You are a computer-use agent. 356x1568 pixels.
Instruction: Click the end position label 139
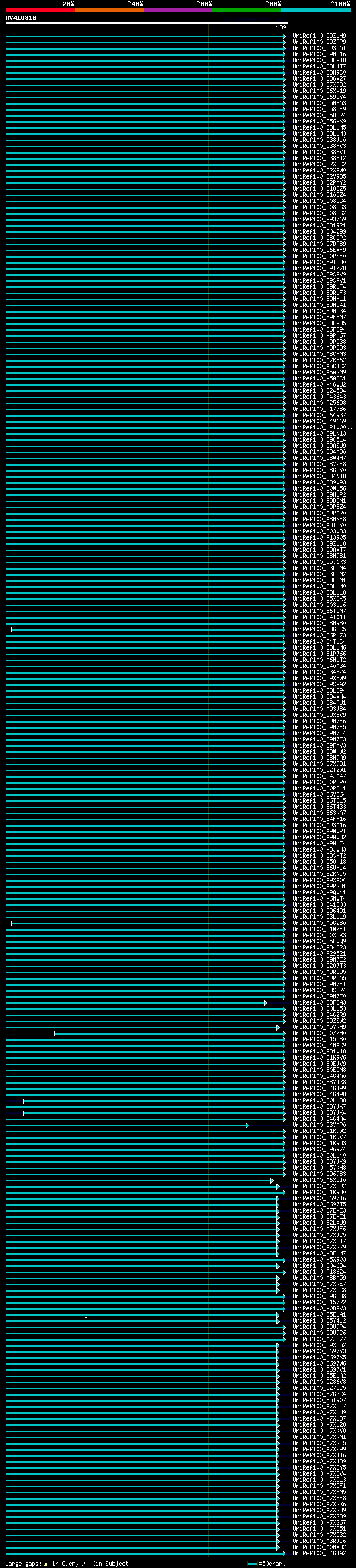280,28
